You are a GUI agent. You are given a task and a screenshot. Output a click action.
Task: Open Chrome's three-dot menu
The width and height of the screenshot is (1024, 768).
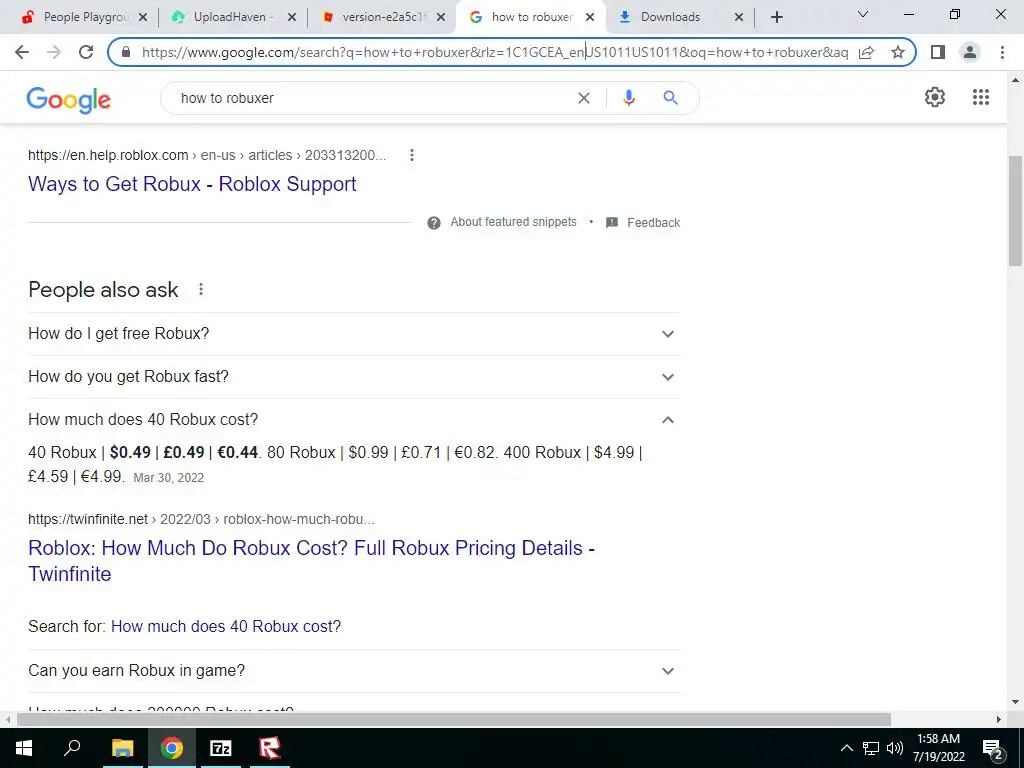(1002, 52)
